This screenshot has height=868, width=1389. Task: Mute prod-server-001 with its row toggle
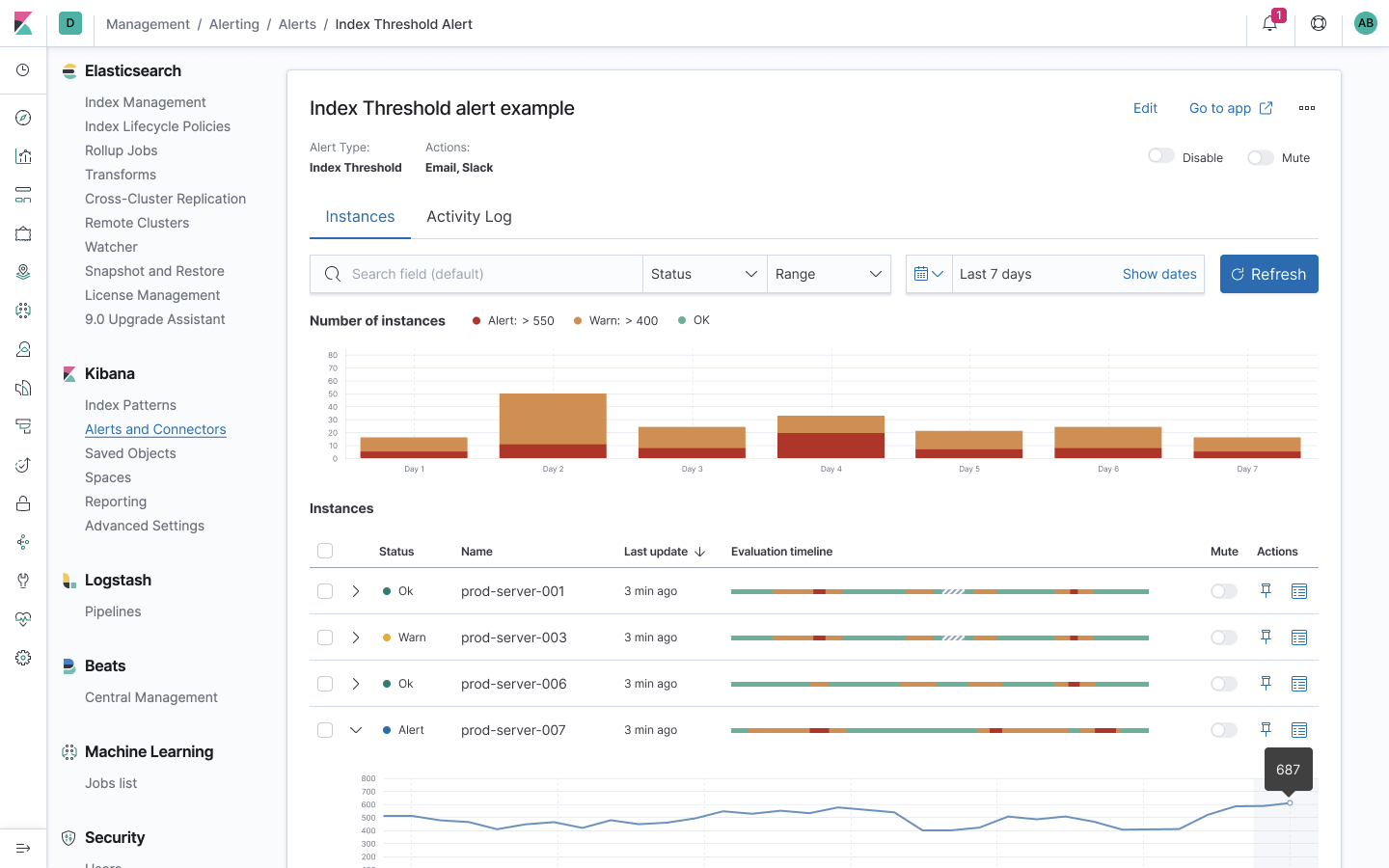[x=1224, y=591]
